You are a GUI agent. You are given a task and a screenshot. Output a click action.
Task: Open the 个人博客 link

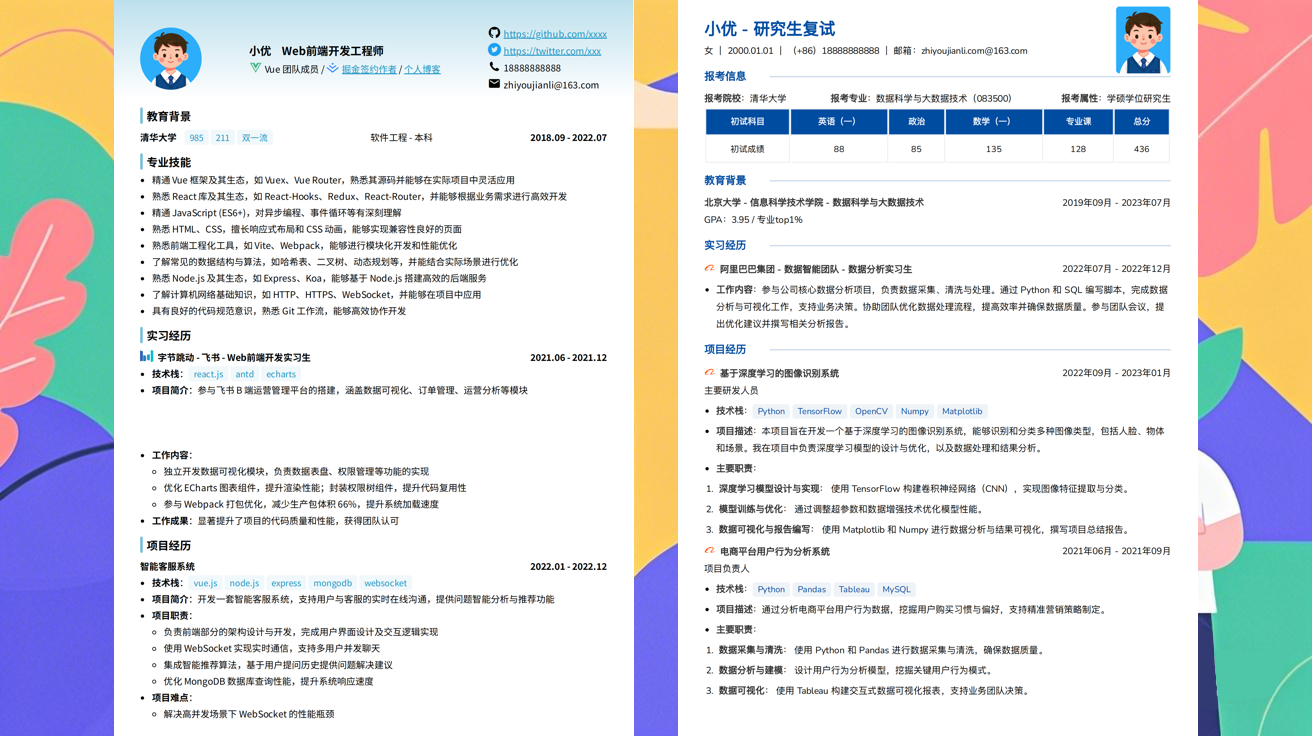(x=422, y=69)
